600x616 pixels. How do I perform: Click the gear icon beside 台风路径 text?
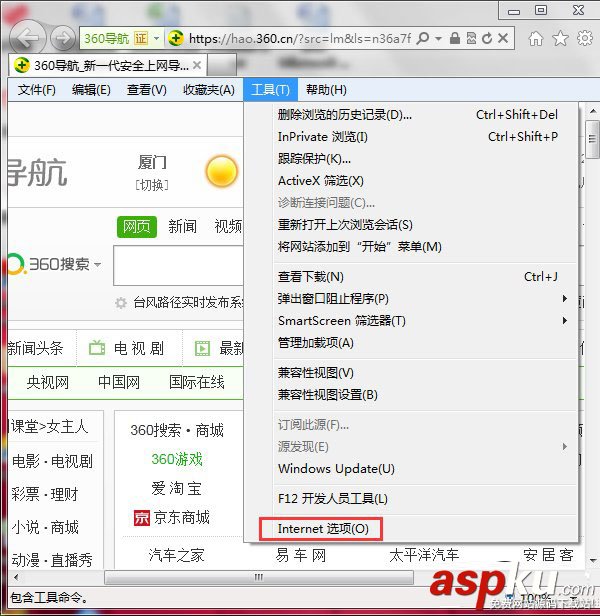point(121,303)
